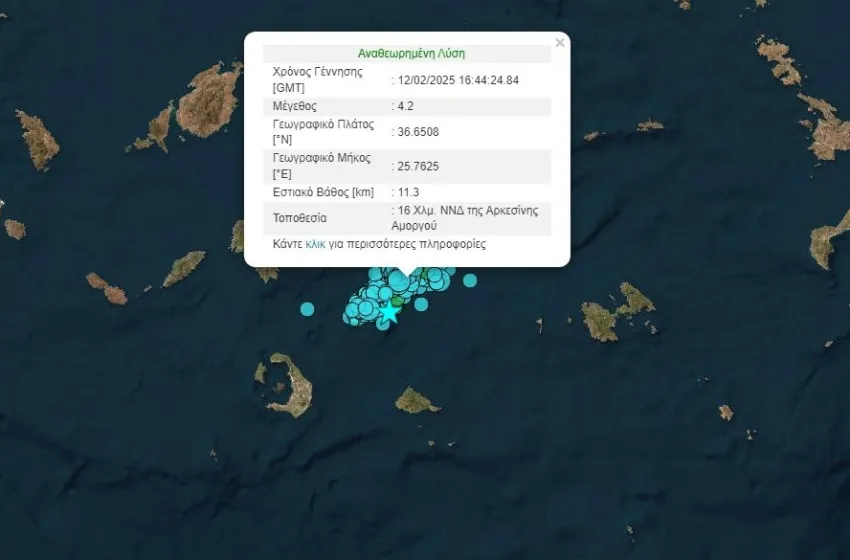Close the earthquake info popup

coord(560,43)
